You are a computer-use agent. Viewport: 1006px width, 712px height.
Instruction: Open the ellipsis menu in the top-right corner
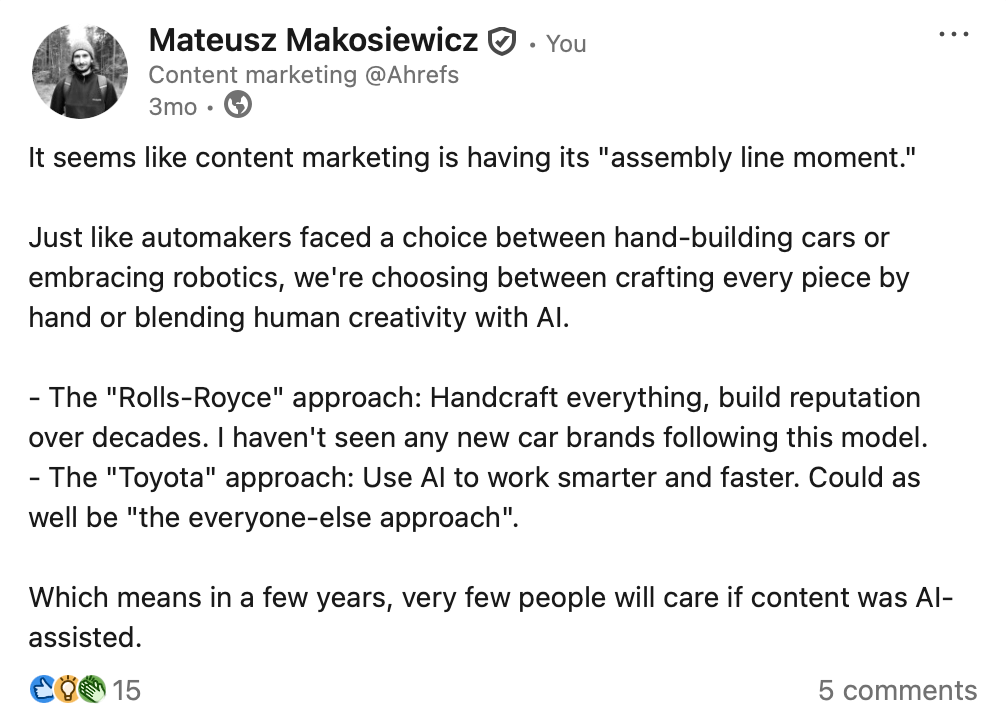pyautogui.click(x=955, y=33)
